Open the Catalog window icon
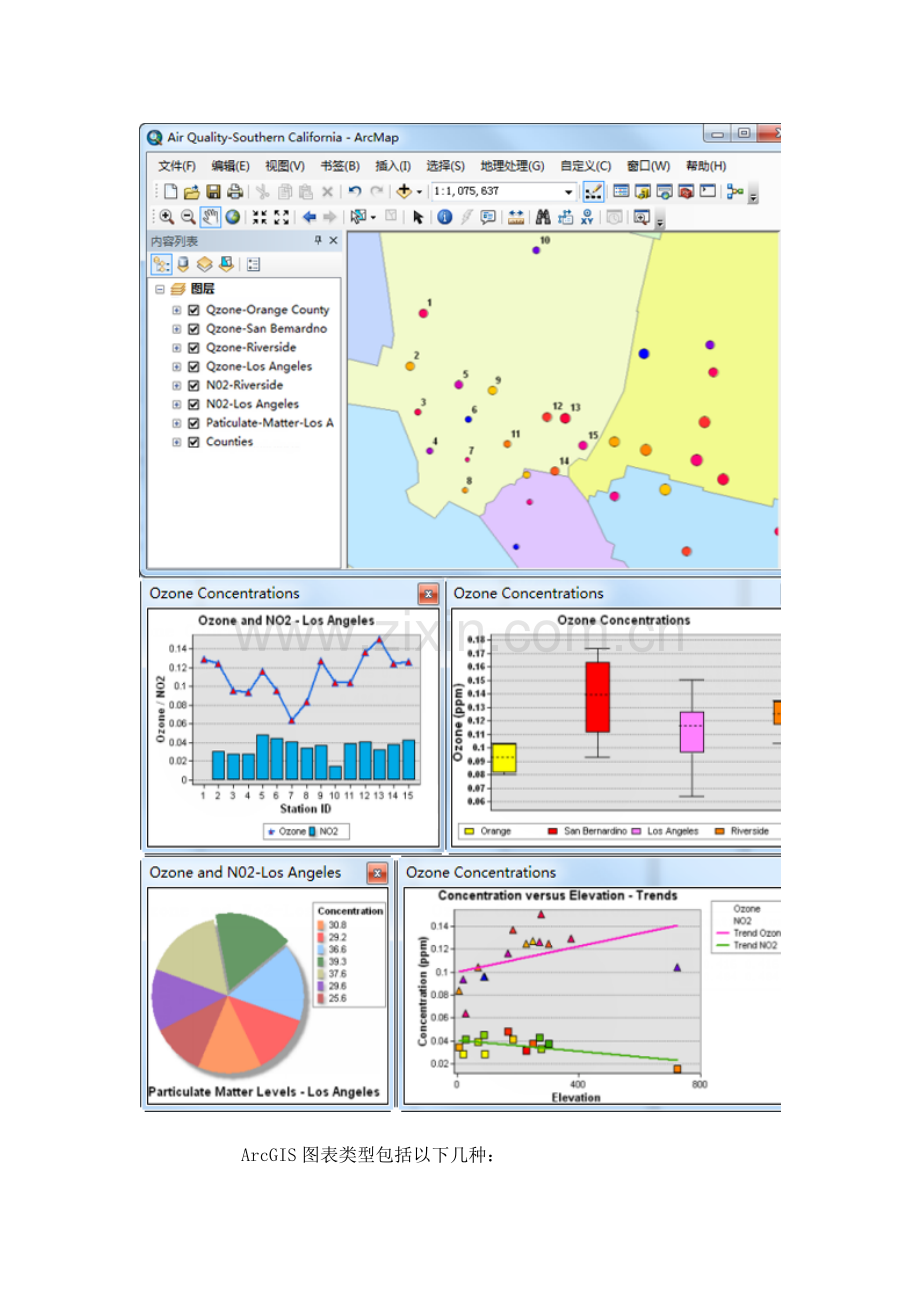This screenshot has width=920, height=1302. coord(642,190)
